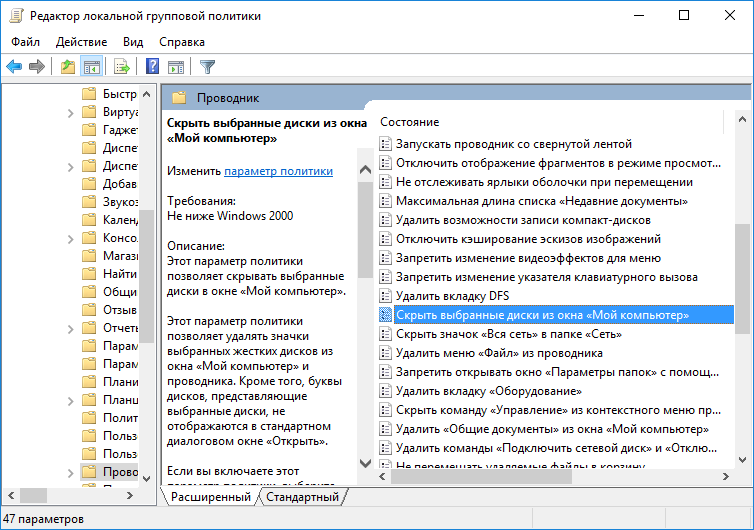Expand the «Консо…» tree node
The image size is (754, 530).
click(70, 238)
